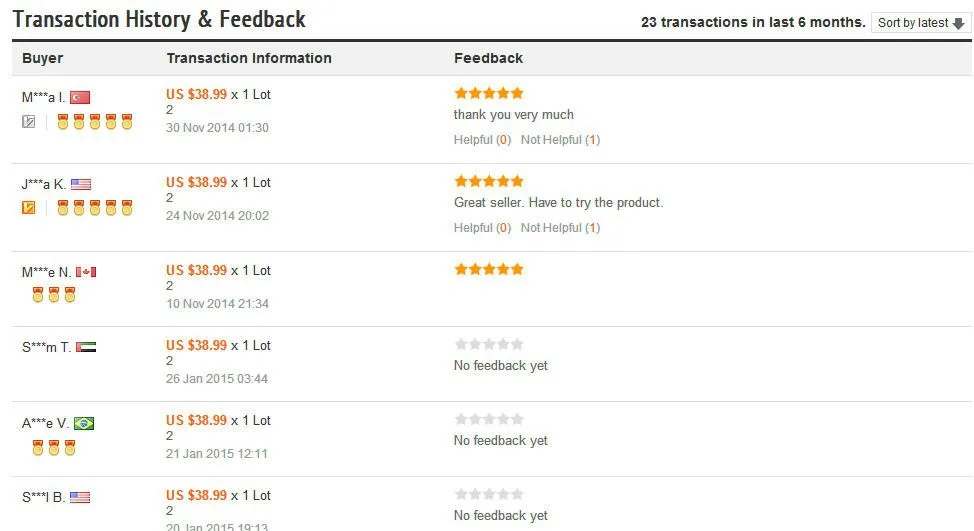Click the Sort by latest down arrow

(x=958, y=24)
